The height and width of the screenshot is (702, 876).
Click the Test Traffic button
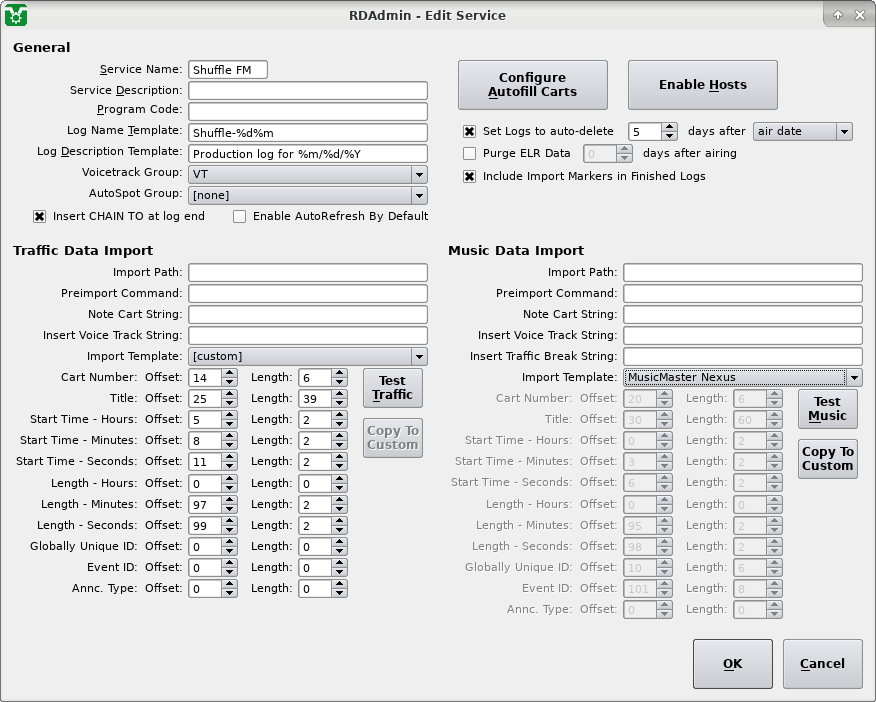pyautogui.click(x=392, y=388)
